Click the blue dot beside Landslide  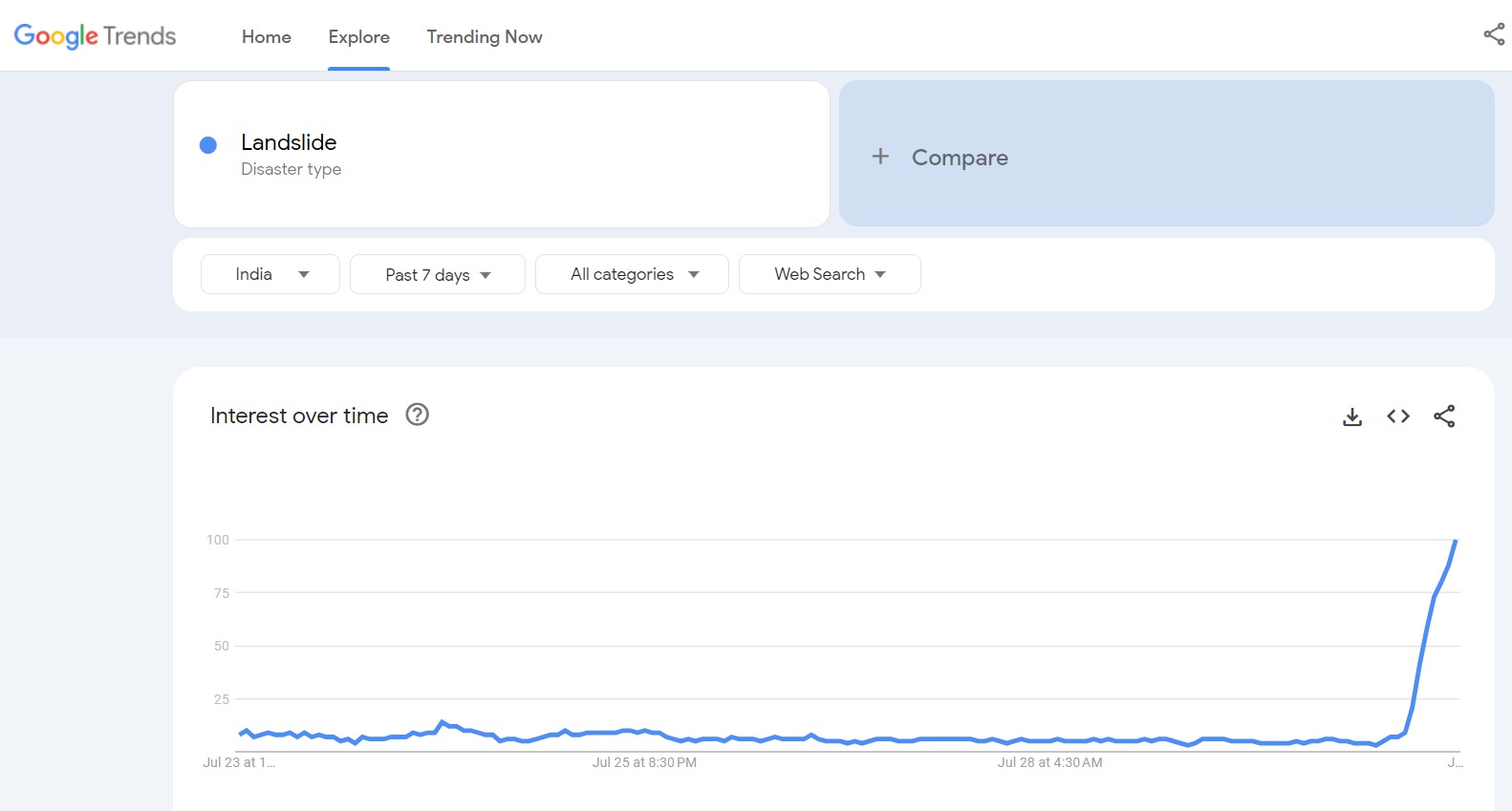[207, 145]
